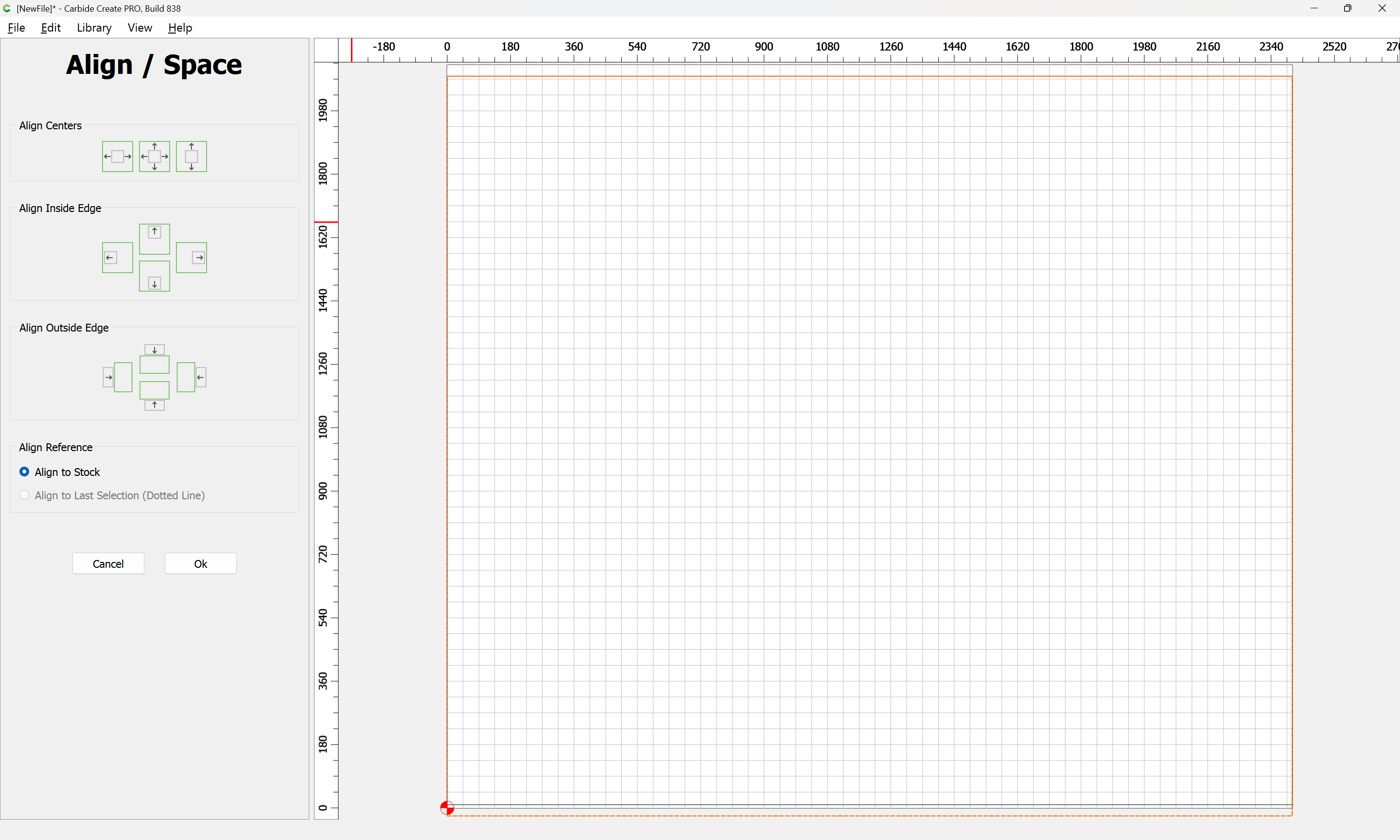Viewport: 1400px width, 840px height.
Task: Align inside bottom edge icon
Action: pos(155,276)
